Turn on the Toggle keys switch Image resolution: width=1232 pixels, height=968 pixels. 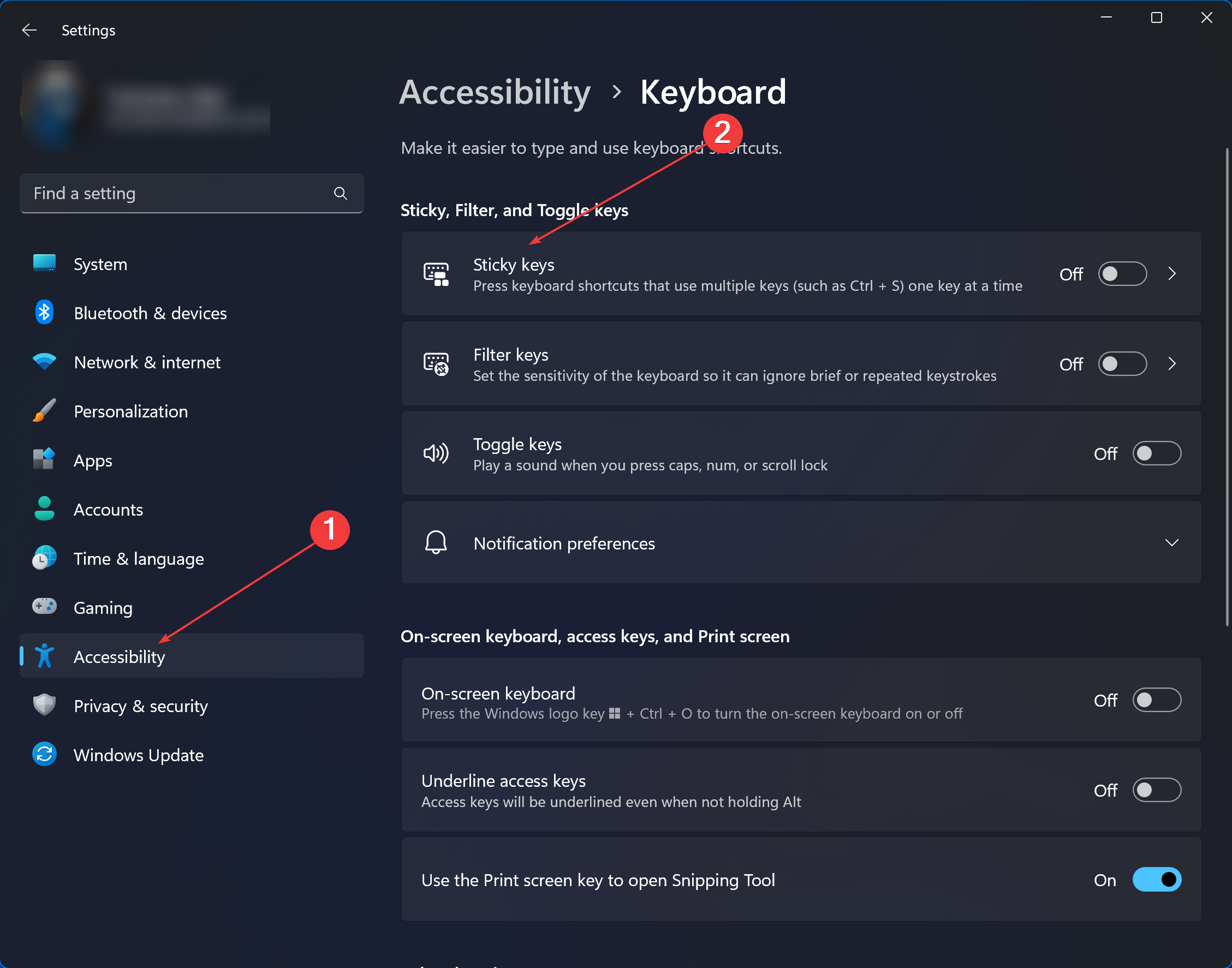click(1157, 453)
